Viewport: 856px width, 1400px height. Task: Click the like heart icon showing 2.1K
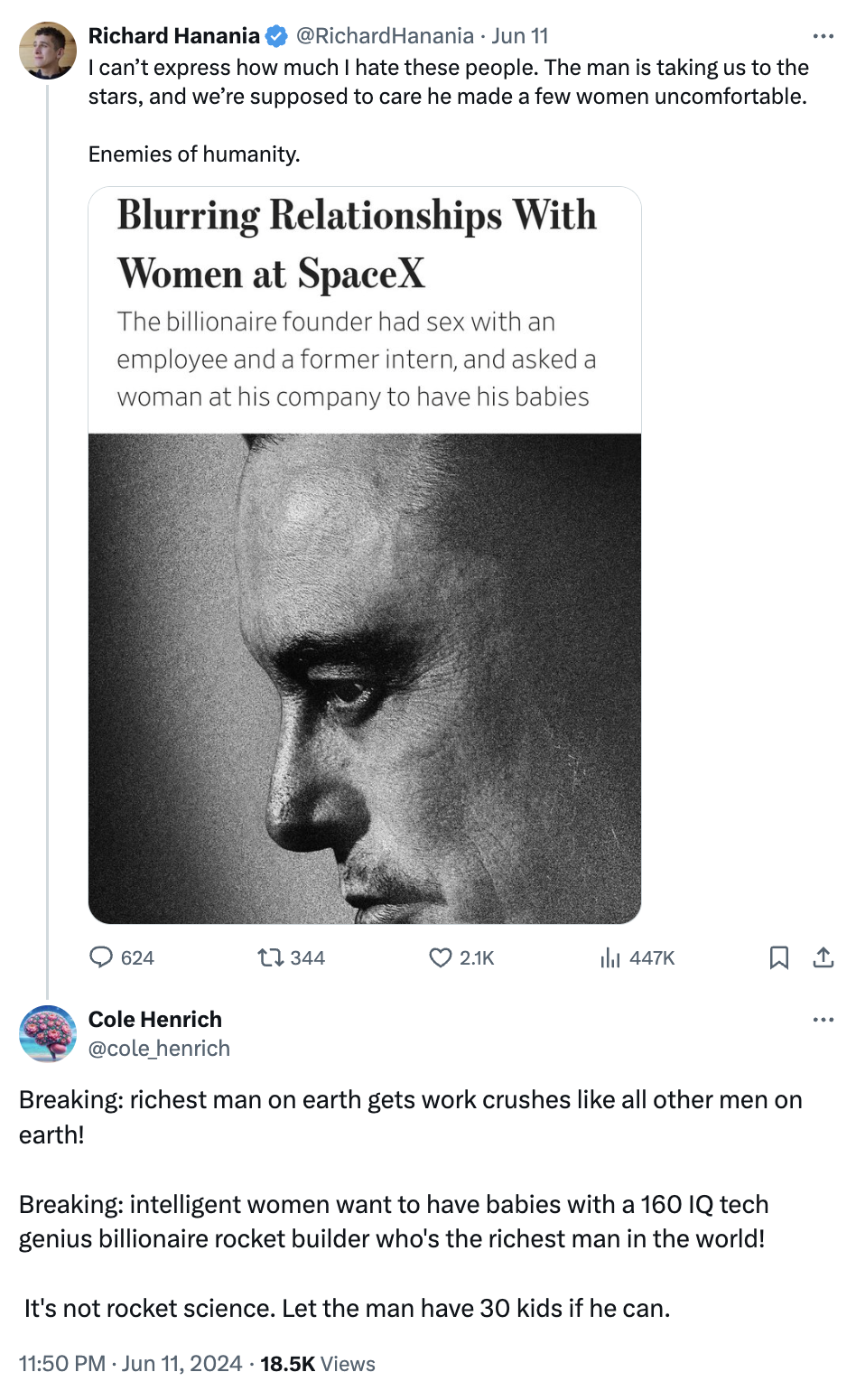[x=439, y=957]
